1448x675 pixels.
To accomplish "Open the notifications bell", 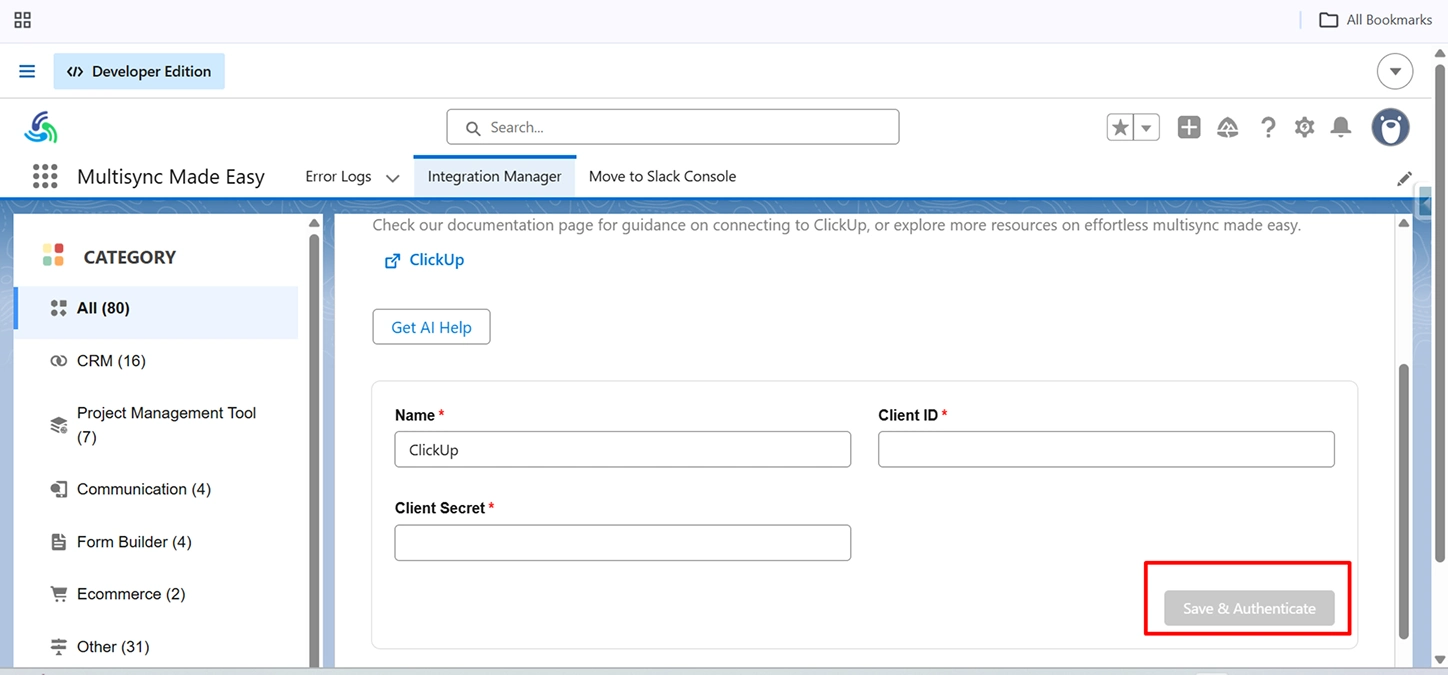I will pos(1341,127).
